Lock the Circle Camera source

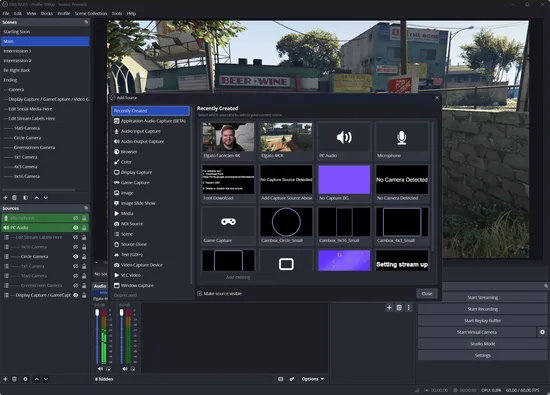pyautogui.click(x=84, y=256)
